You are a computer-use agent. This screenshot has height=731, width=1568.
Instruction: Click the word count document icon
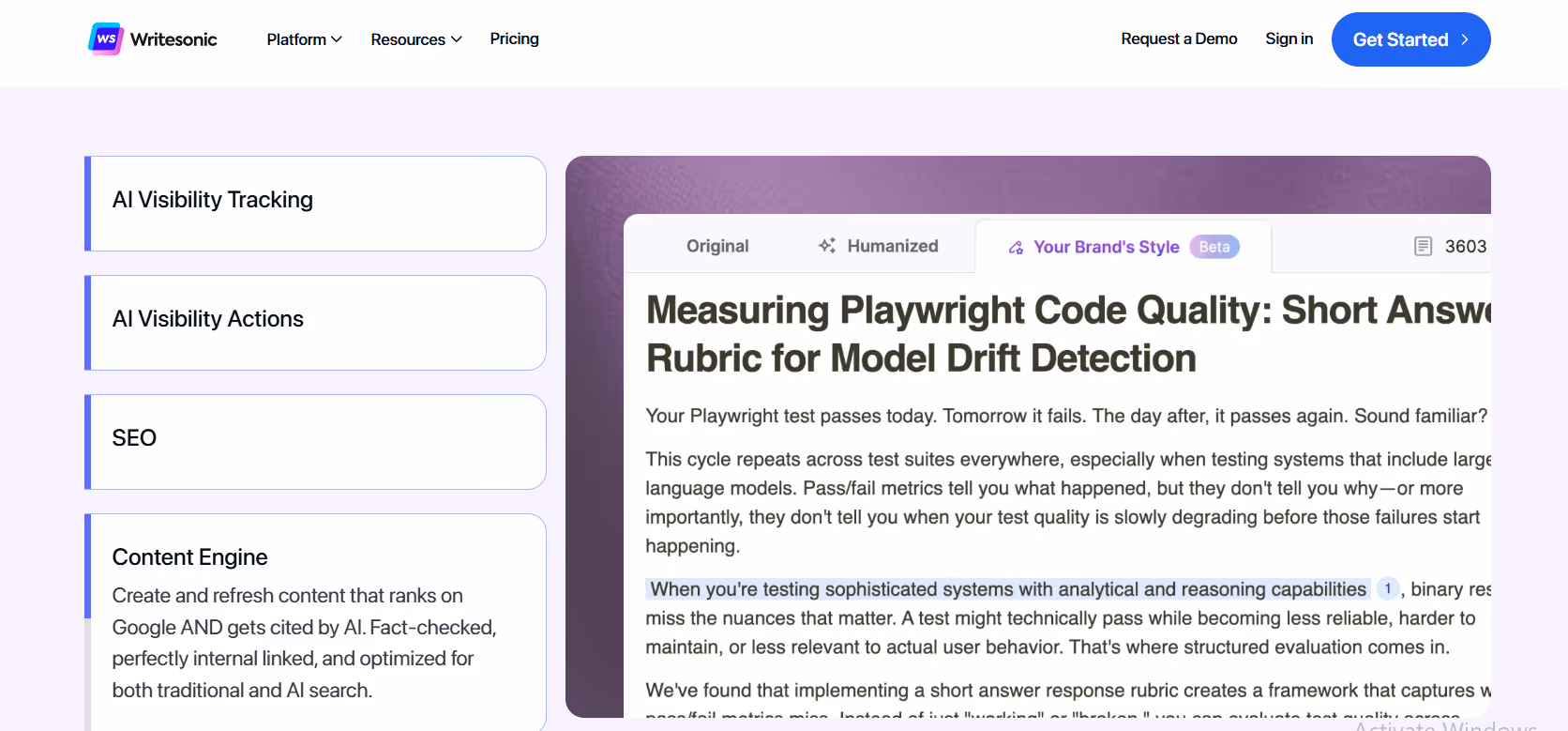point(1423,246)
